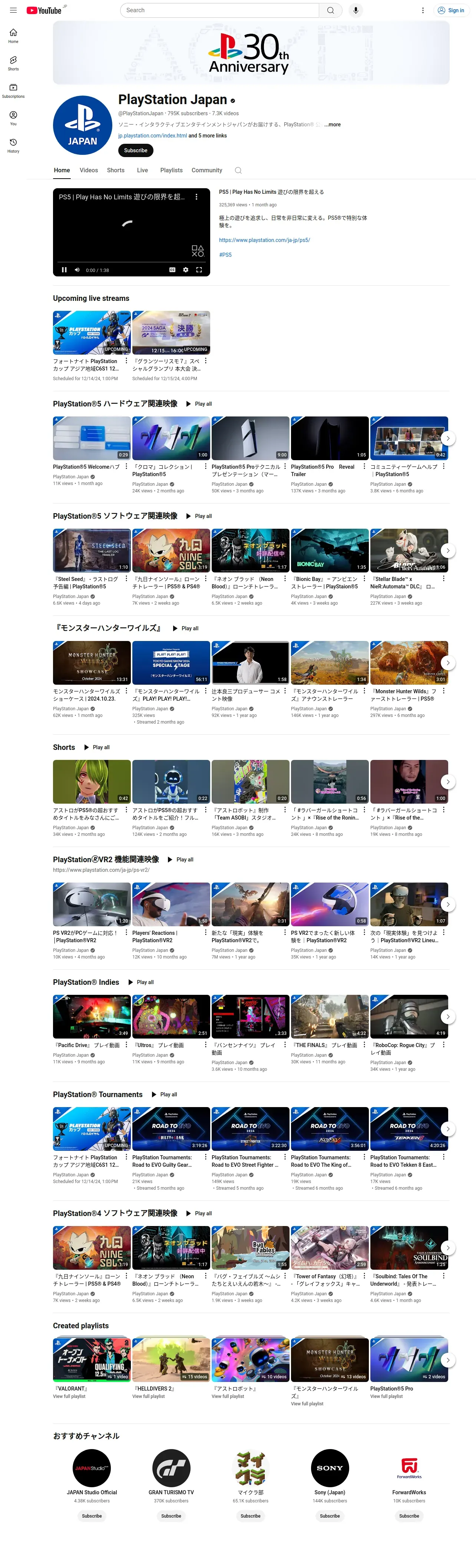Viewport: 476px width, 1568px height.
Task: Show next videos in PlayStation® Indies row
Action: tap(448, 1016)
